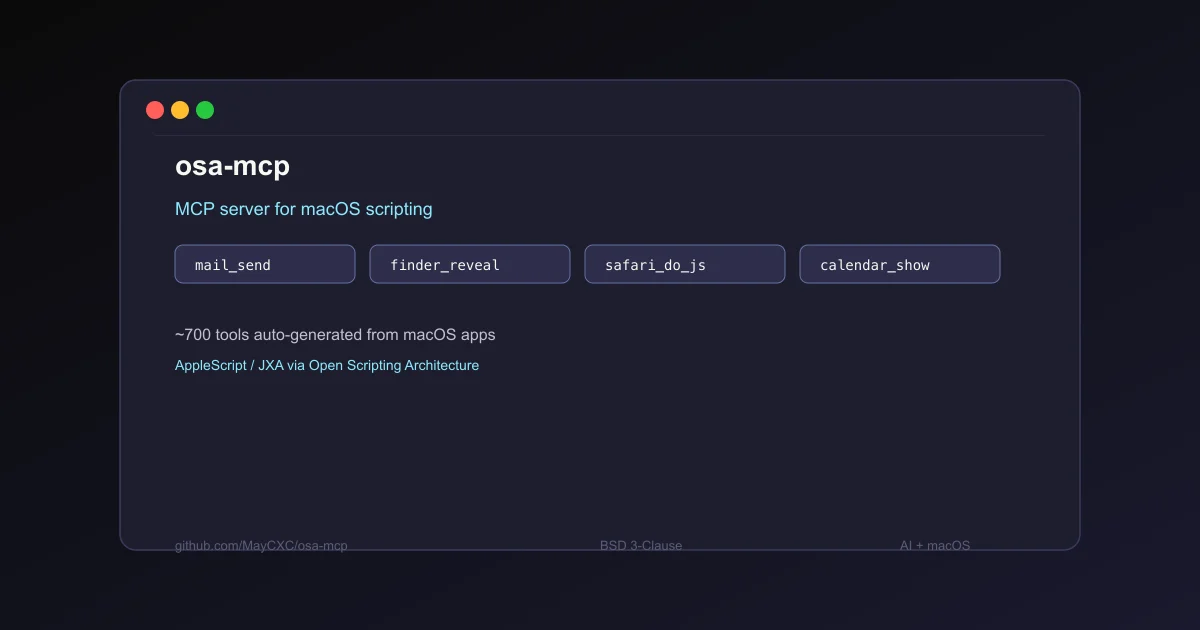Click the mail_send tool chip
The image size is (1200, 630).
click(x=265, y=264)
